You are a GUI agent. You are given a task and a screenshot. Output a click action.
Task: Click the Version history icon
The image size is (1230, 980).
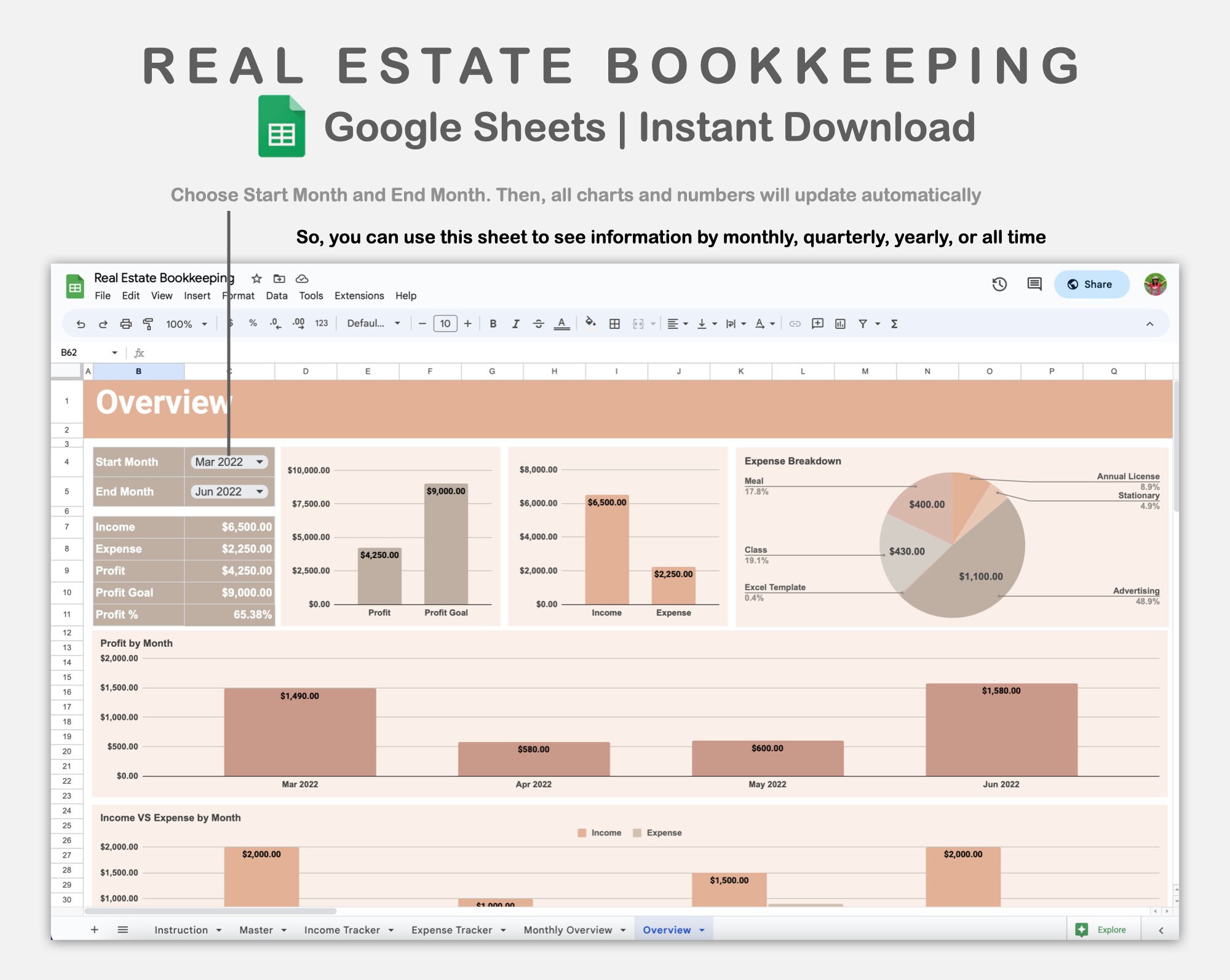coord(999,284)
